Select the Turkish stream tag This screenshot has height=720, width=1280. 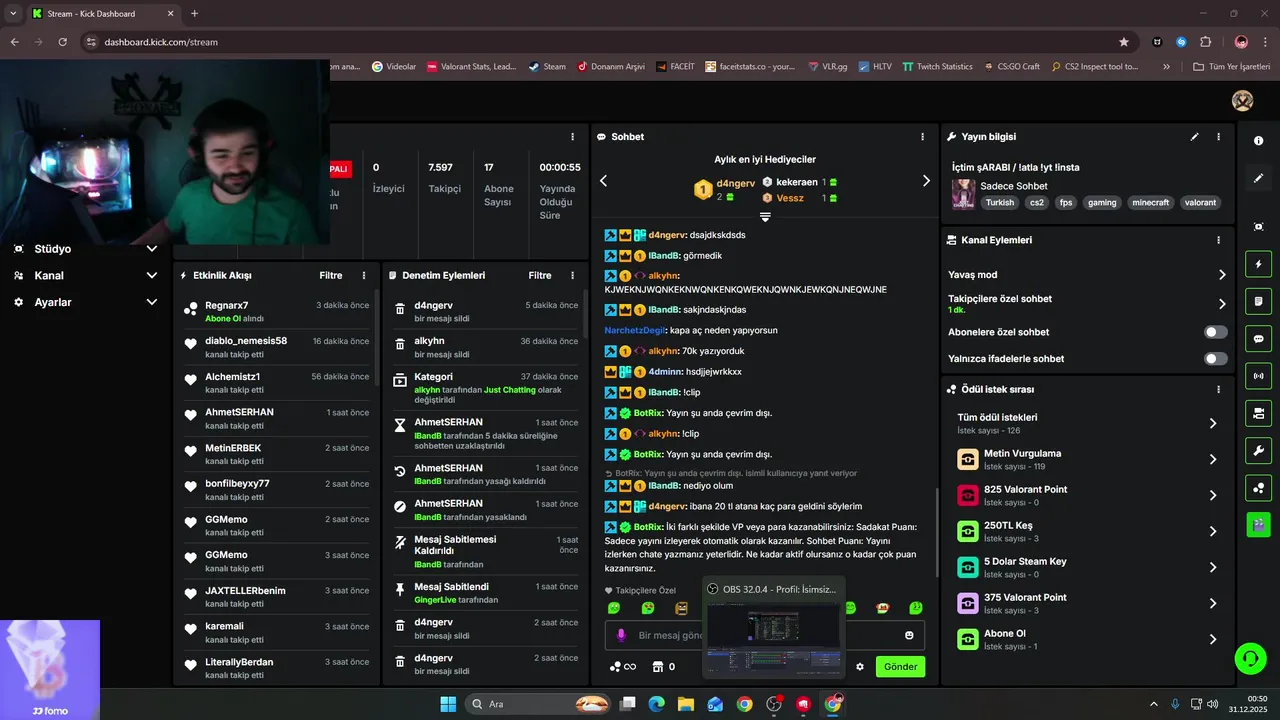[x=999, y=202]
